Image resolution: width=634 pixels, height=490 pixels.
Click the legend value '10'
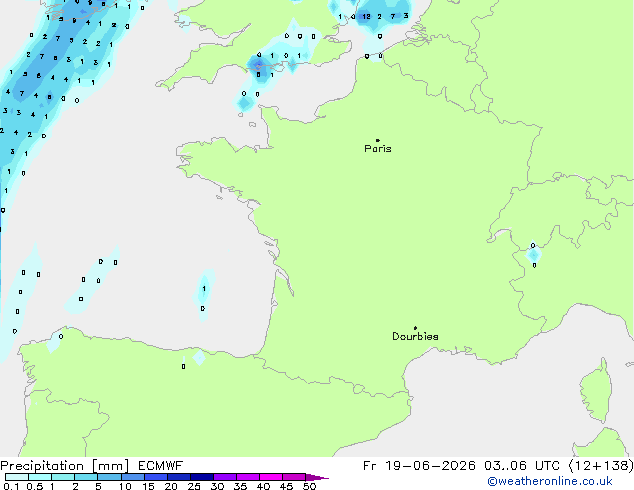tap(125, 486)
